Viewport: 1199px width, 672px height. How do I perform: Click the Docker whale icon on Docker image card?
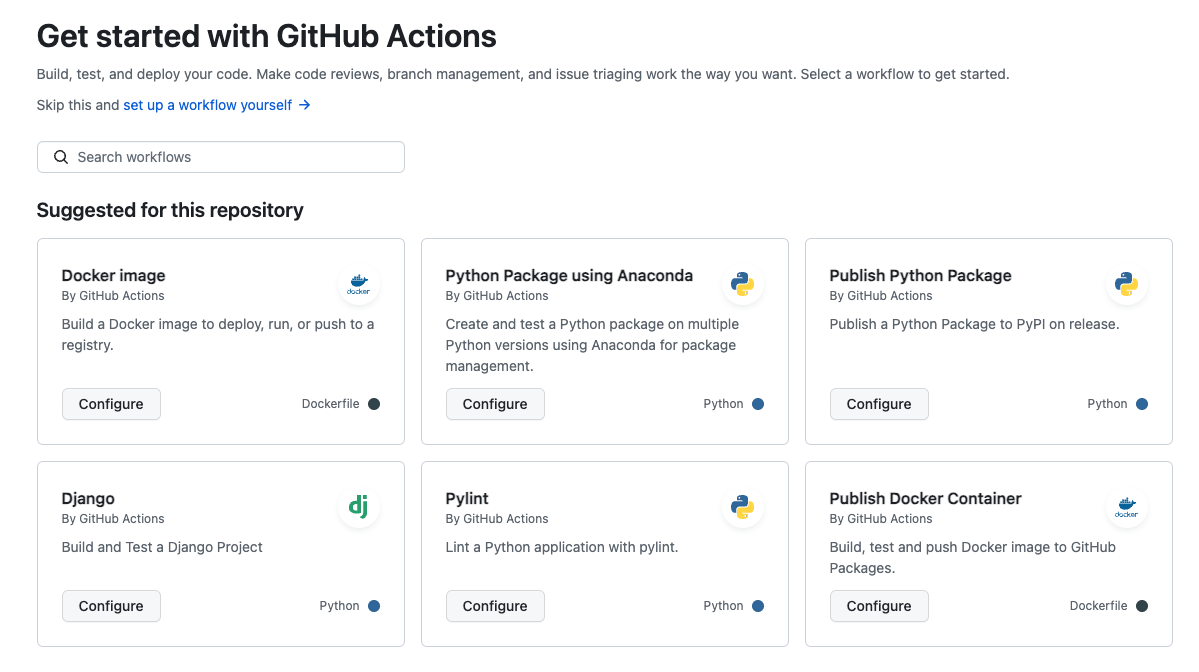(358, 285)
